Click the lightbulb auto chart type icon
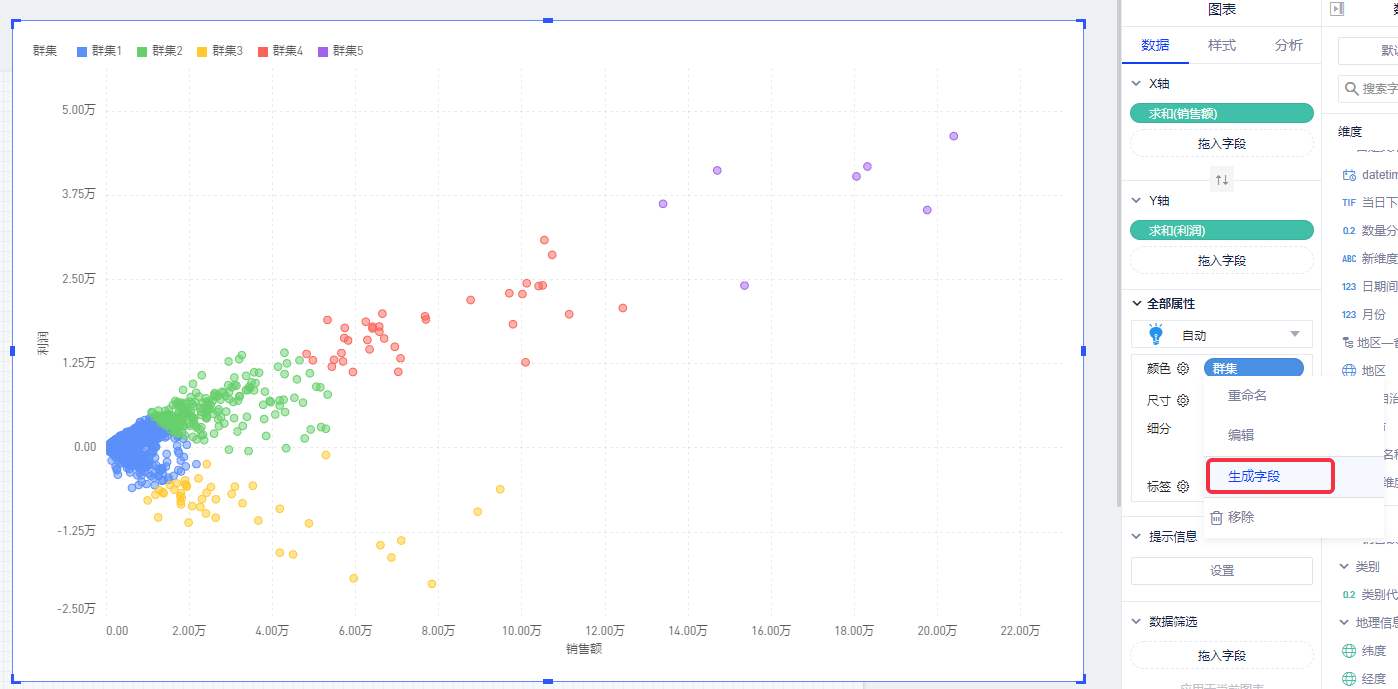The height and width of the screenshot is (689, 1398). coord(1156,335)
